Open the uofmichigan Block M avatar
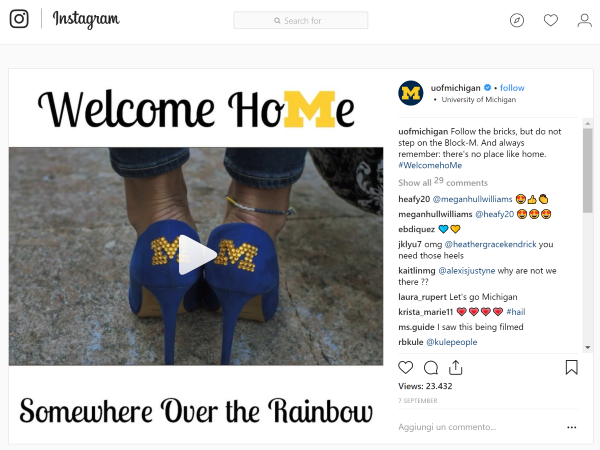This screenshot has height=450, width=600. [411, 93]
